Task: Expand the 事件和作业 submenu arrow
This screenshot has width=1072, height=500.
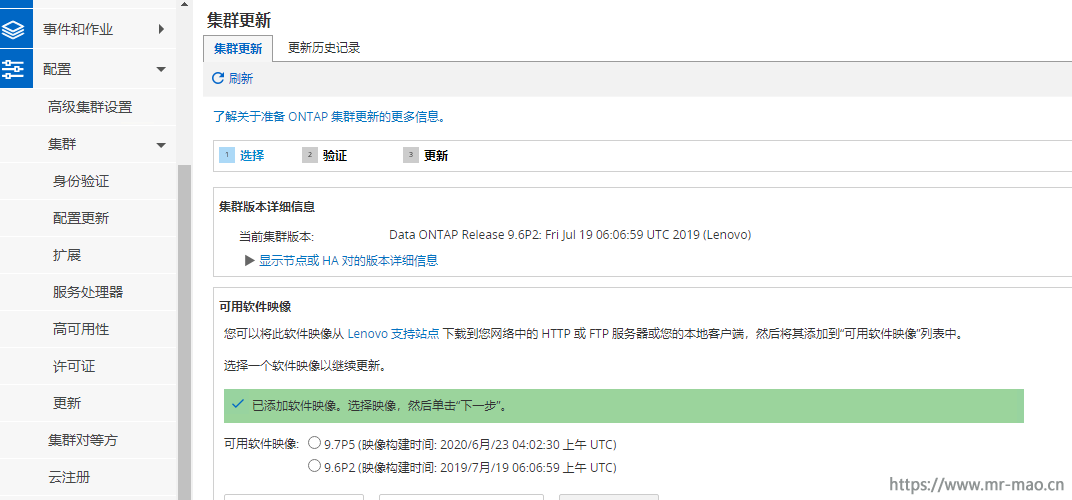Action: (x=161, y=29)
